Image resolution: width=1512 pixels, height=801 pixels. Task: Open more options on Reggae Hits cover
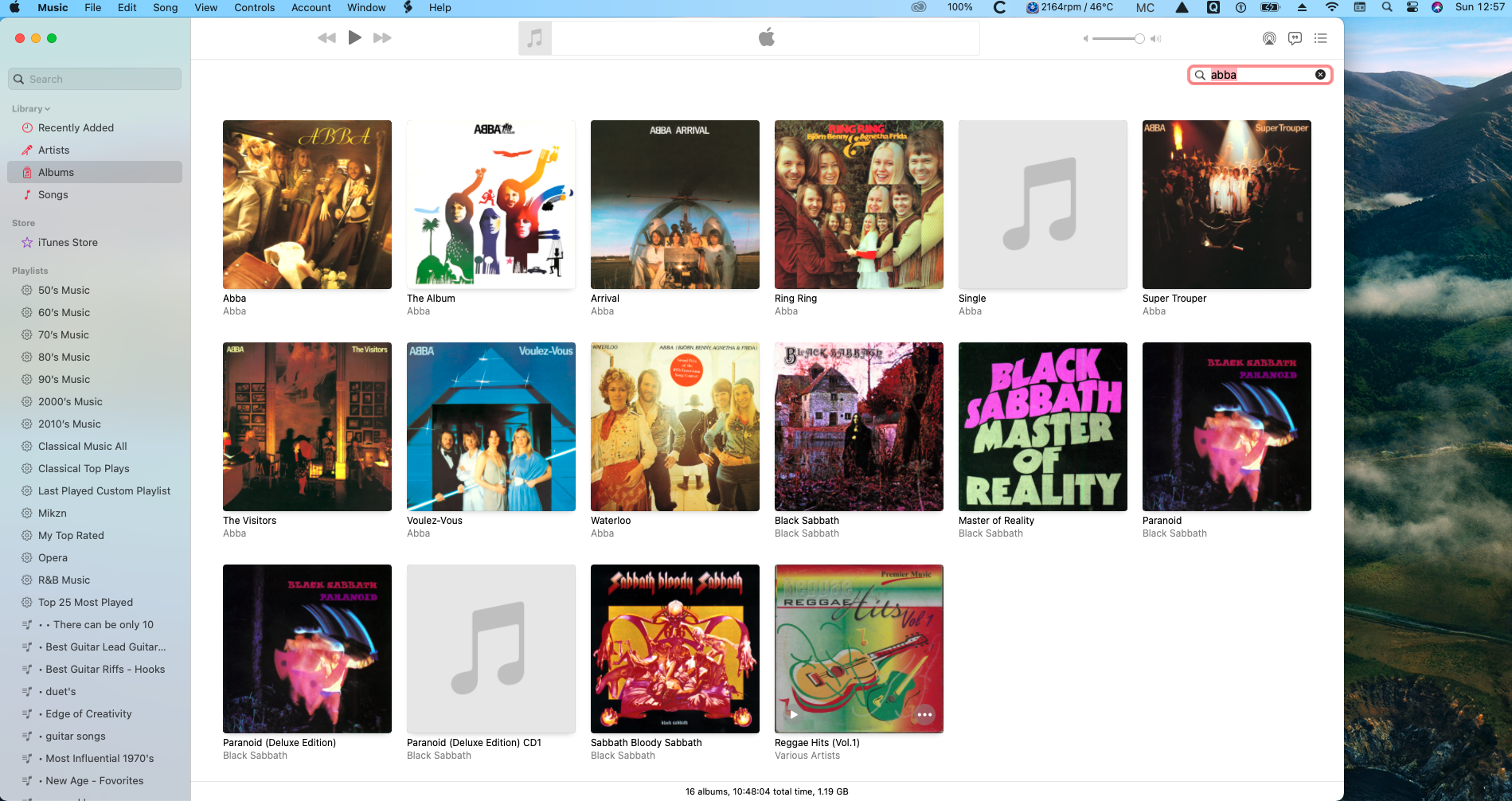point(924,714)
